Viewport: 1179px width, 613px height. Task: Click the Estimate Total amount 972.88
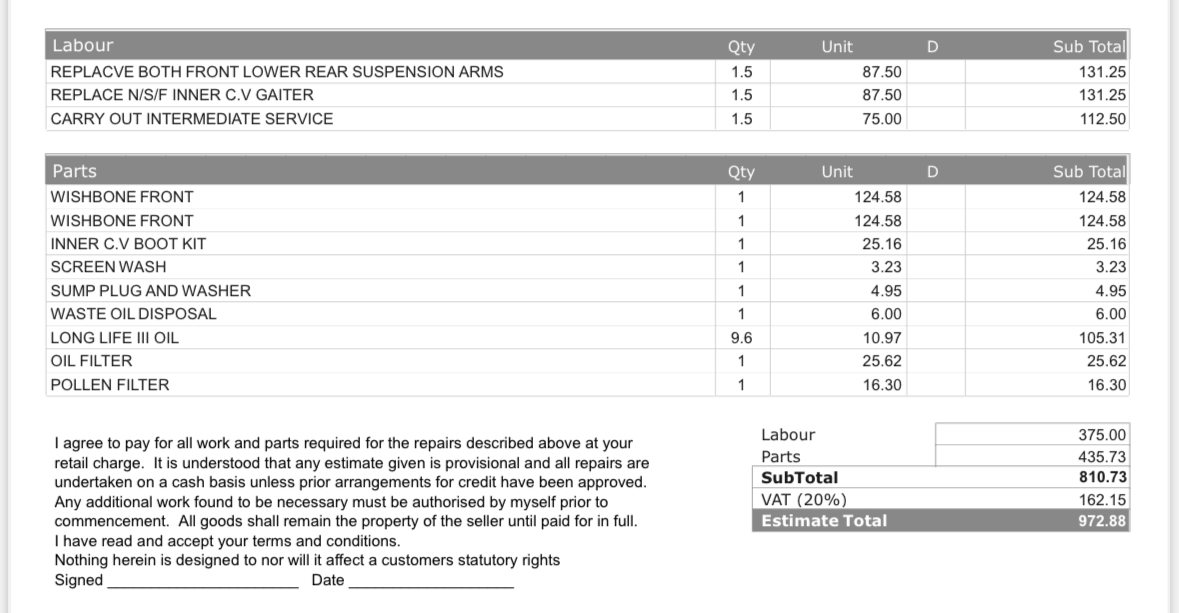(1103, 520)
